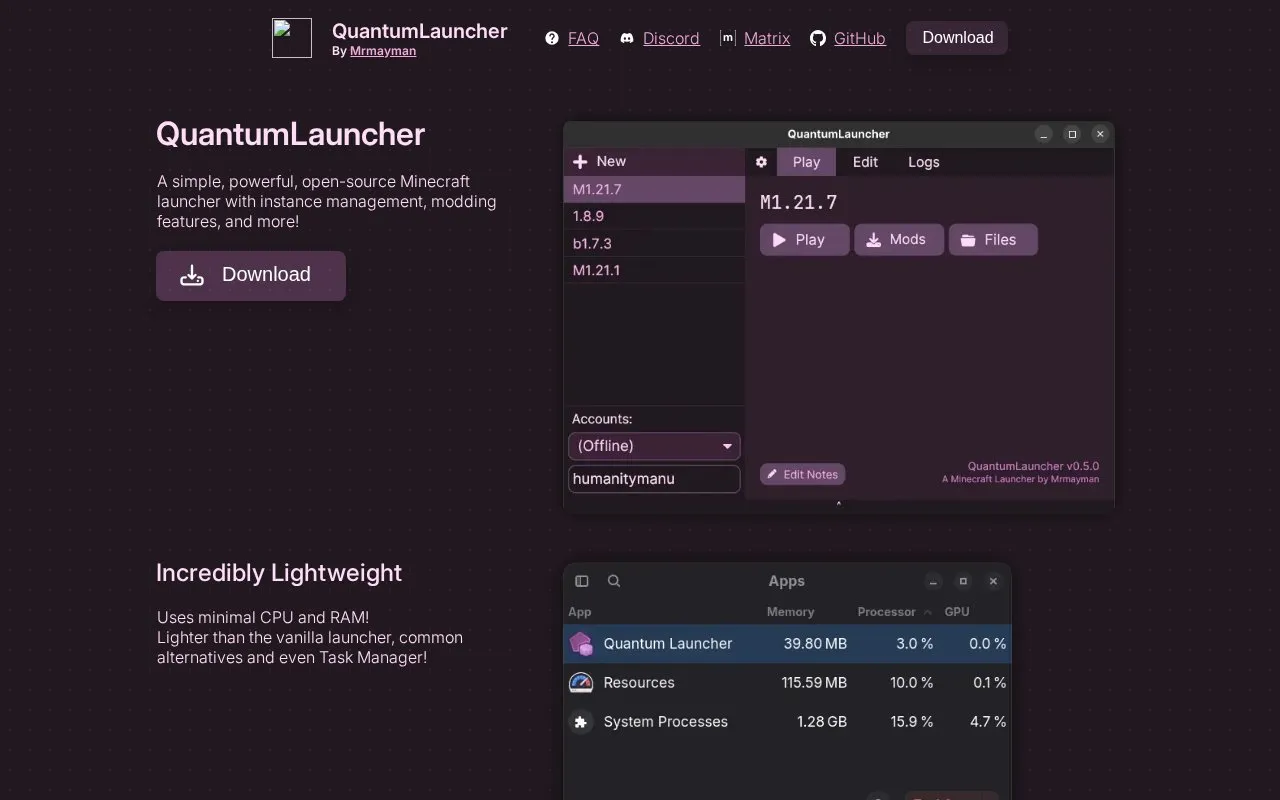Open the Matrix link

[x=767, y=38]
